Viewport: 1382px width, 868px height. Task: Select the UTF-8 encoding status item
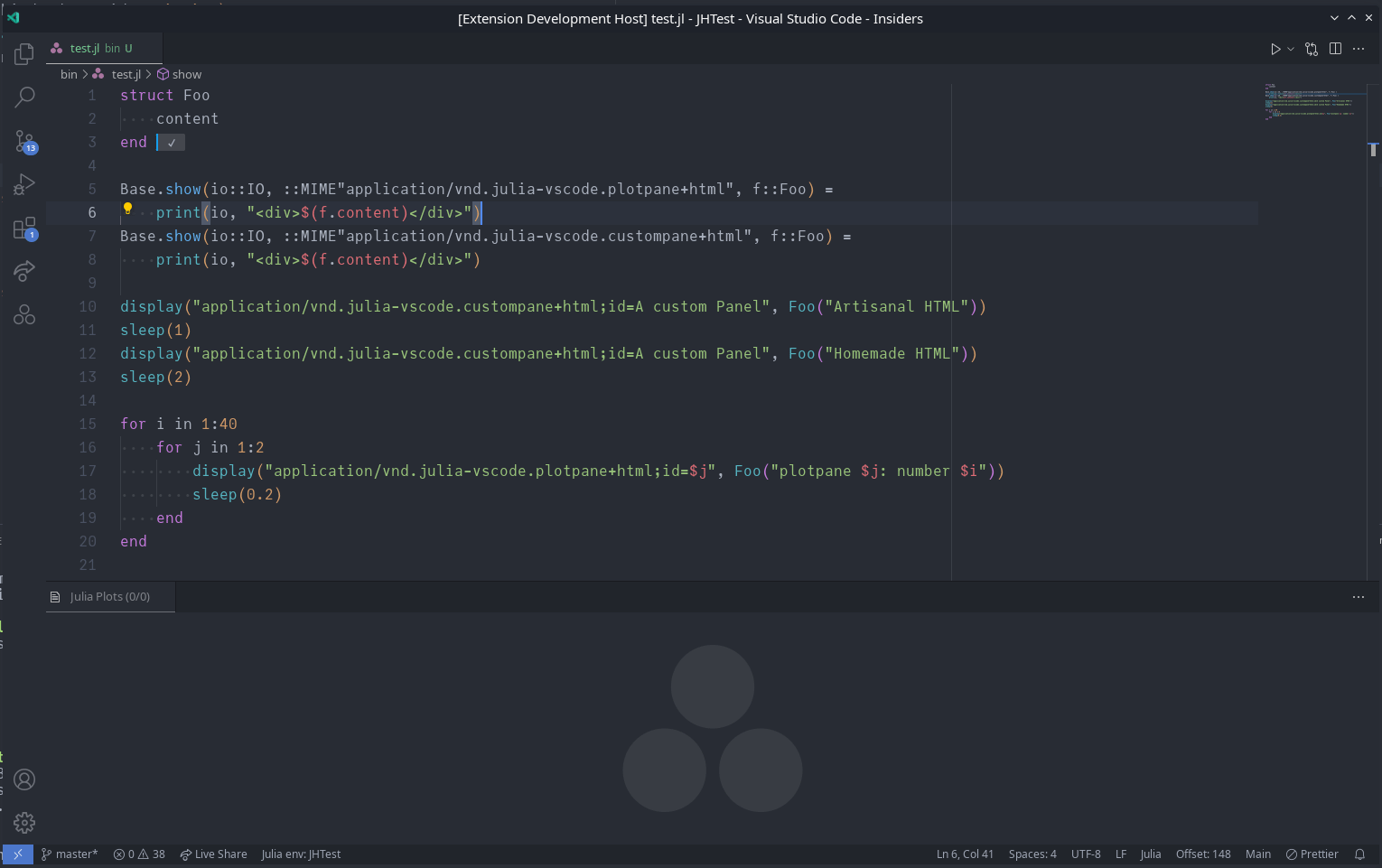[x=1086, y=854]
